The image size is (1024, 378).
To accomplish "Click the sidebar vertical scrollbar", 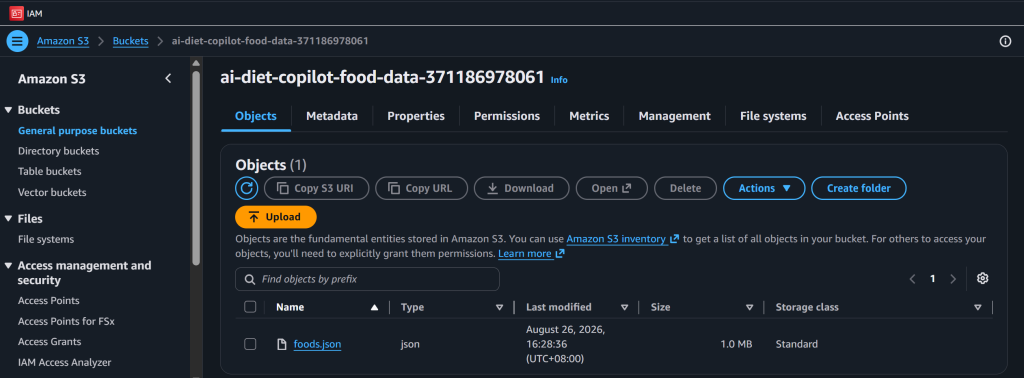I will [196, 168].
